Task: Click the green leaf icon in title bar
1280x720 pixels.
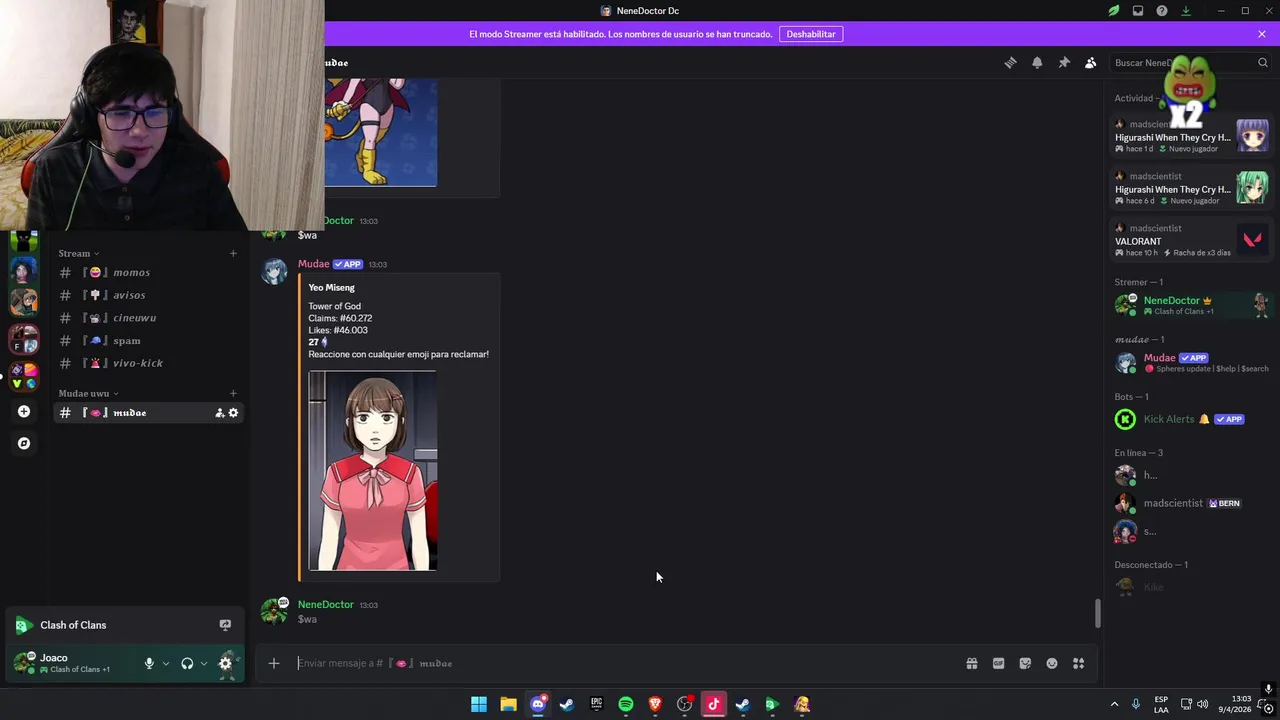Action: coord(1113,11)
